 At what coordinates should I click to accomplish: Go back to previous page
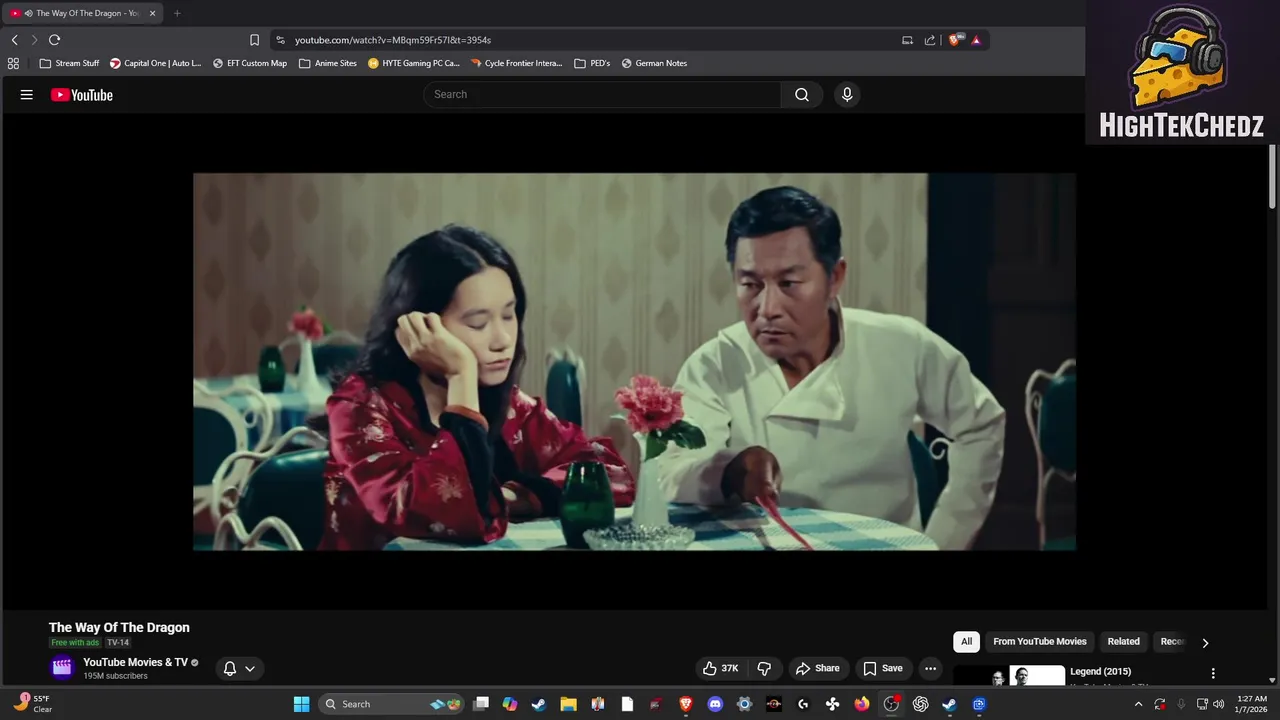(14, 40)
